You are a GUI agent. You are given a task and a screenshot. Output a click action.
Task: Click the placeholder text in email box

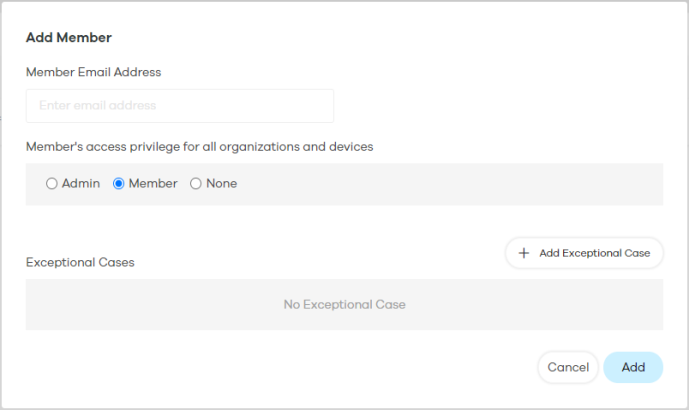pyautogui.click(x=98, y=105)
